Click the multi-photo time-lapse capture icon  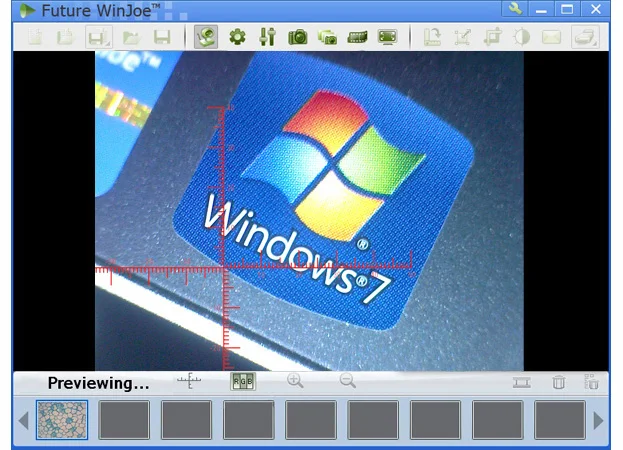(327, 37)
